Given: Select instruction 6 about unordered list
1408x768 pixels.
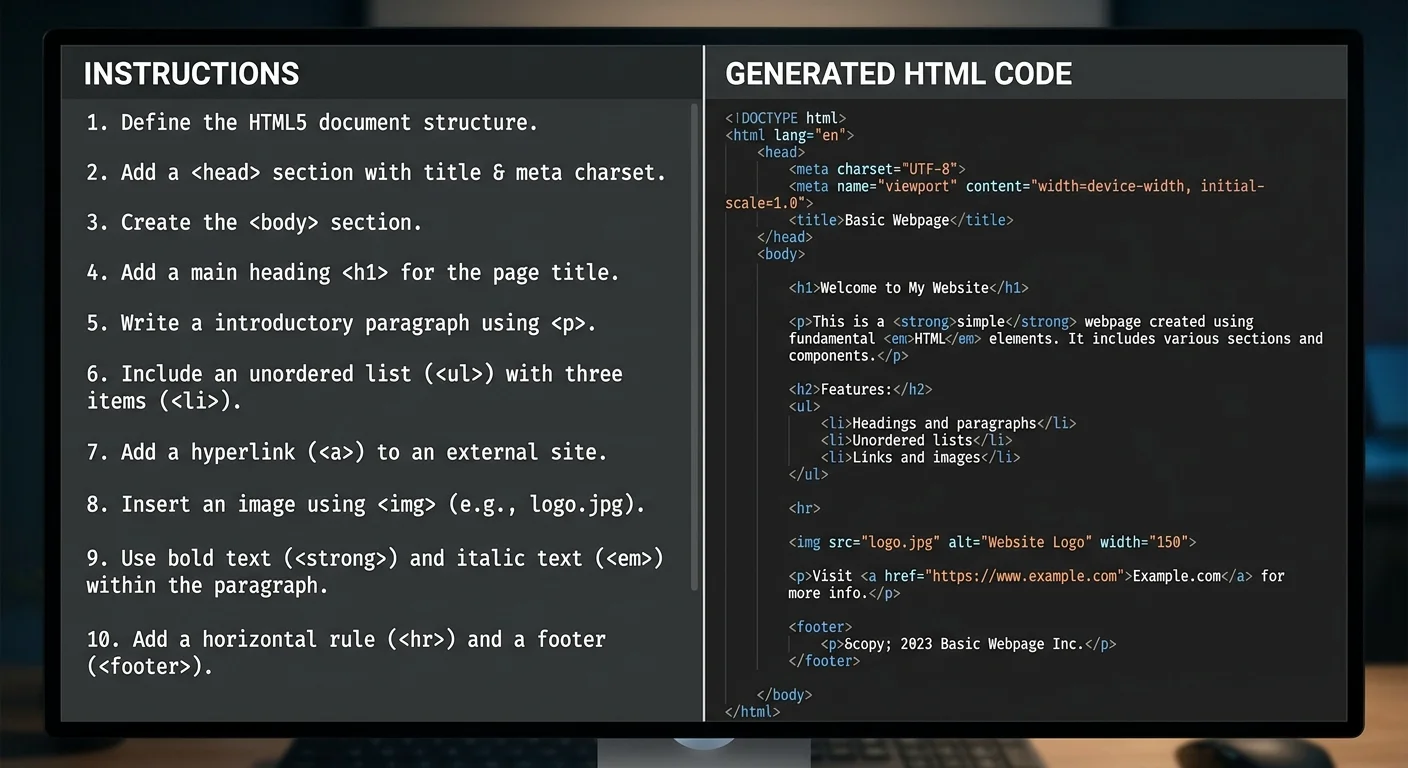Looking at the screenshot, I should [355, 387].
